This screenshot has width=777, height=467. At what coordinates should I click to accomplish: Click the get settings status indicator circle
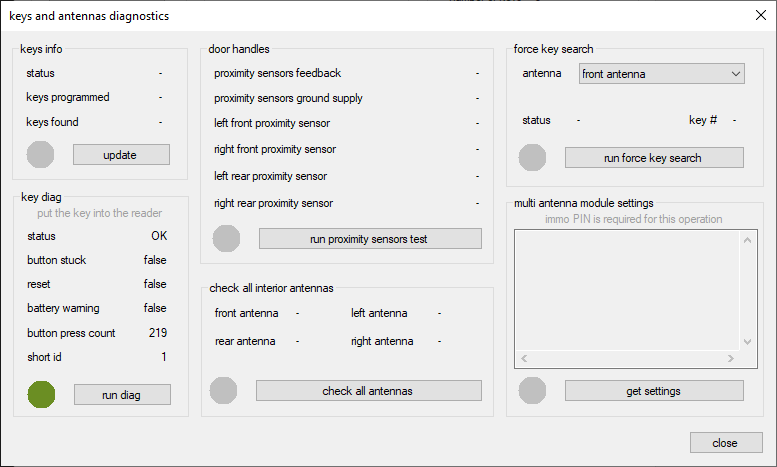pyautogui.click(x=533, y=391)
